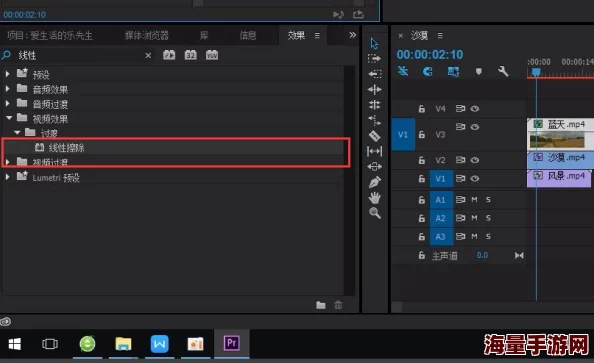Toggle A1 track targeting button
This screenshot has width=594, height=363.
[x=441, y=200]
